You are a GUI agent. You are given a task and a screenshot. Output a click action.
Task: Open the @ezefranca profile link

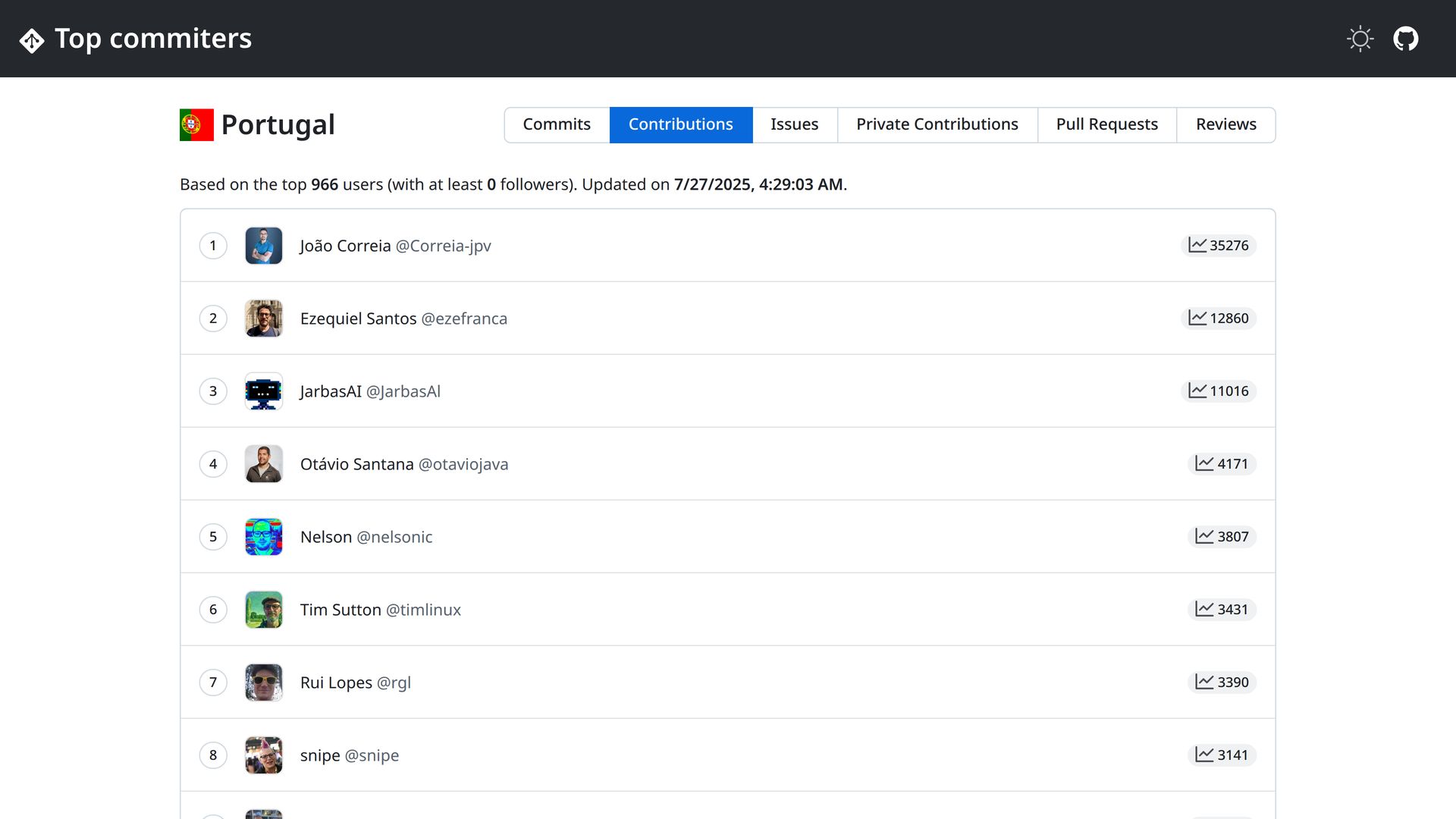click(463, 318)
